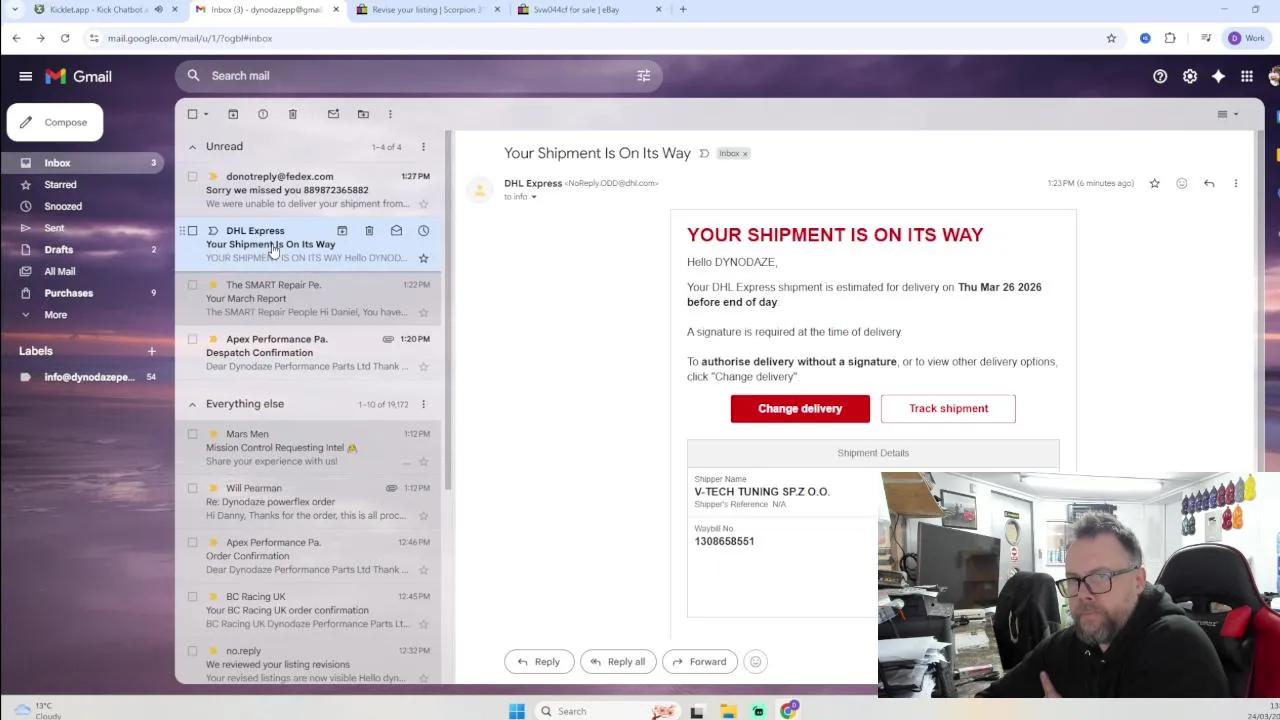Tick the Despatch Confirmation email checkbox
This screenshot has height=720, width=1280.
point(192,339)
